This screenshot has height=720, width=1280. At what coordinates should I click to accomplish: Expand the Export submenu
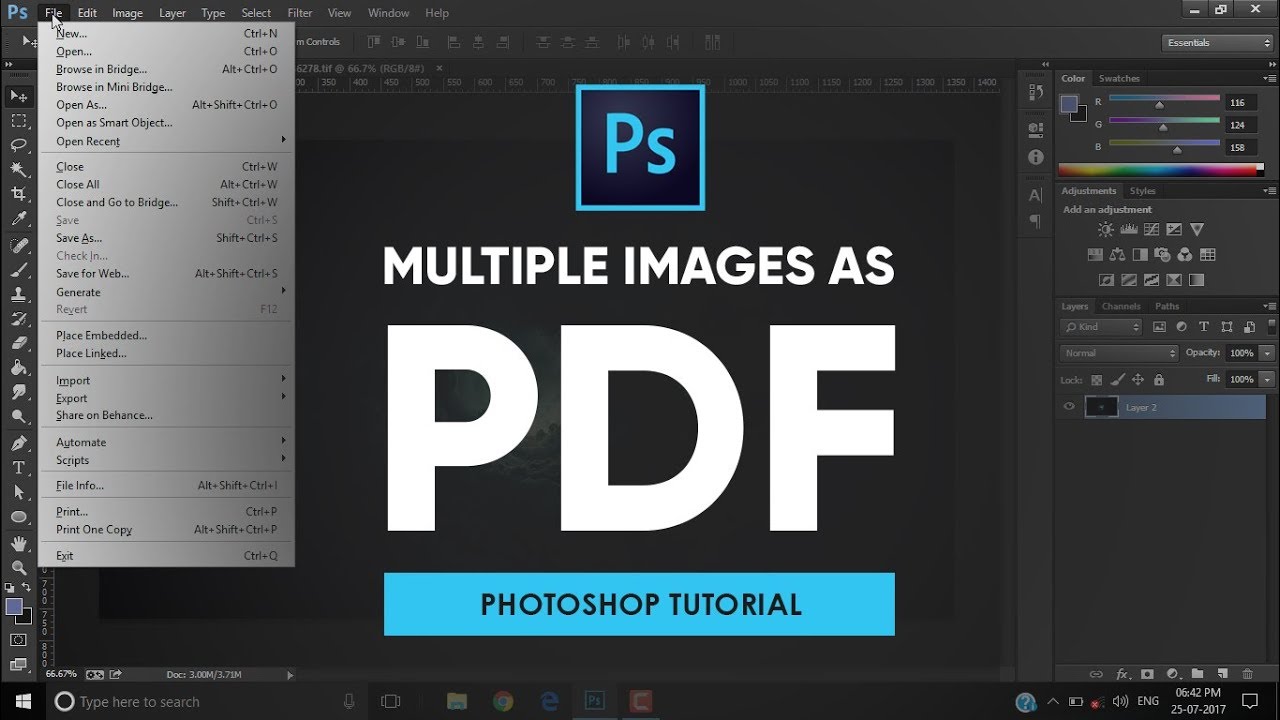coord(168,398)
